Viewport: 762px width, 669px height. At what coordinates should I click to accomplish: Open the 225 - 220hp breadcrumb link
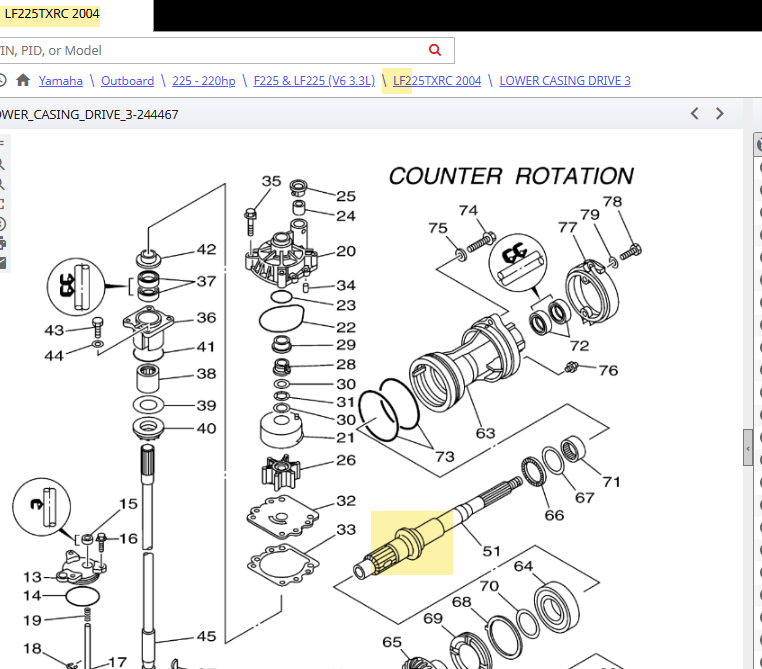click(204, 81)
